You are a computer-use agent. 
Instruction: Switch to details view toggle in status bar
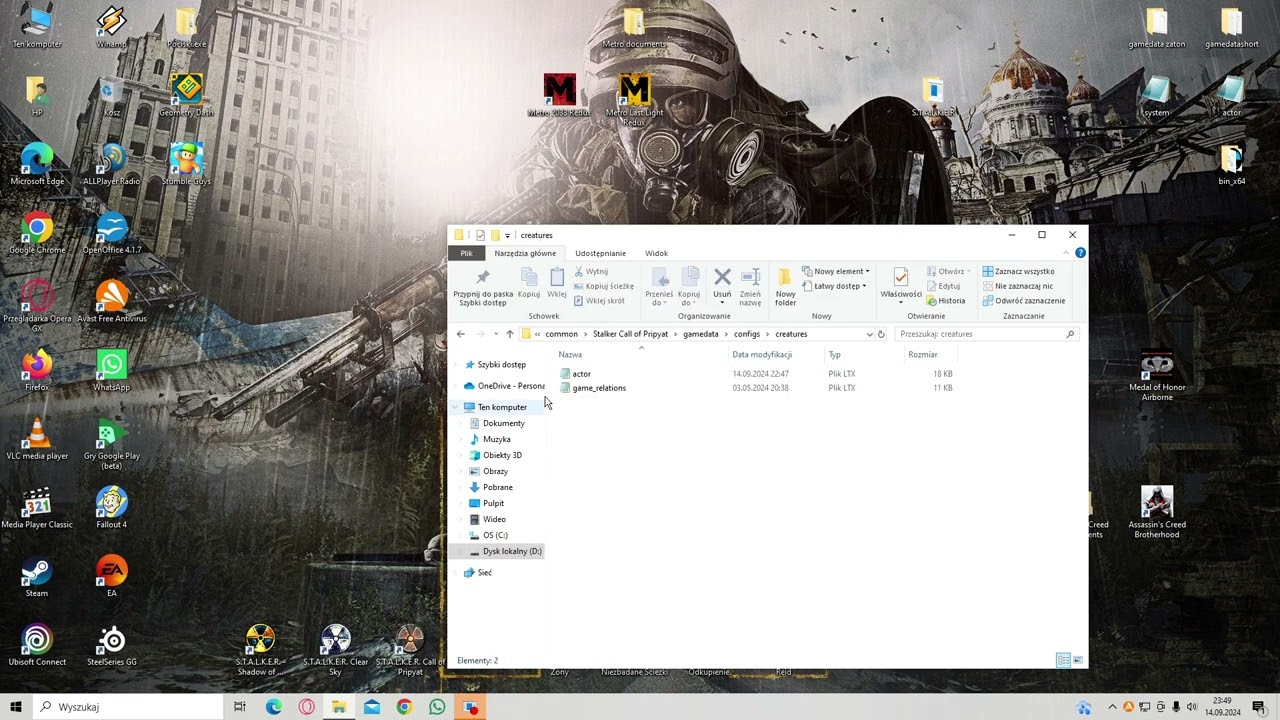click(1063, 661)
